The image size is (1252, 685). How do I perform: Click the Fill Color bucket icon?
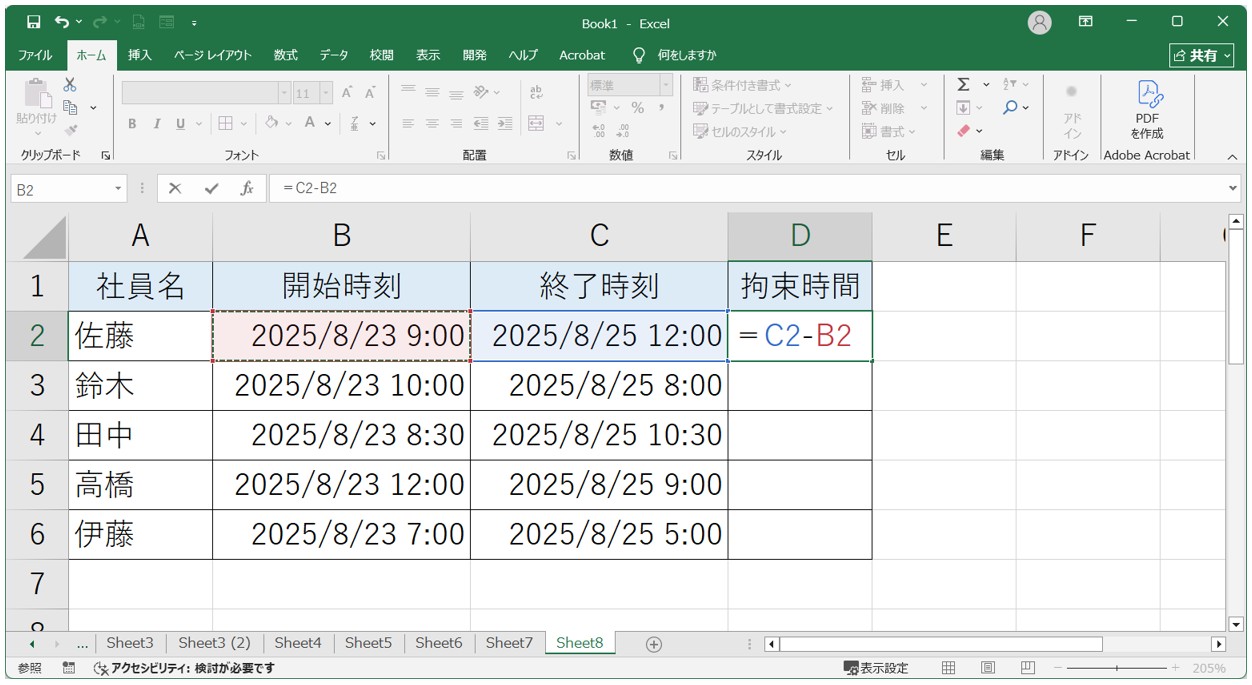point(271,123)
